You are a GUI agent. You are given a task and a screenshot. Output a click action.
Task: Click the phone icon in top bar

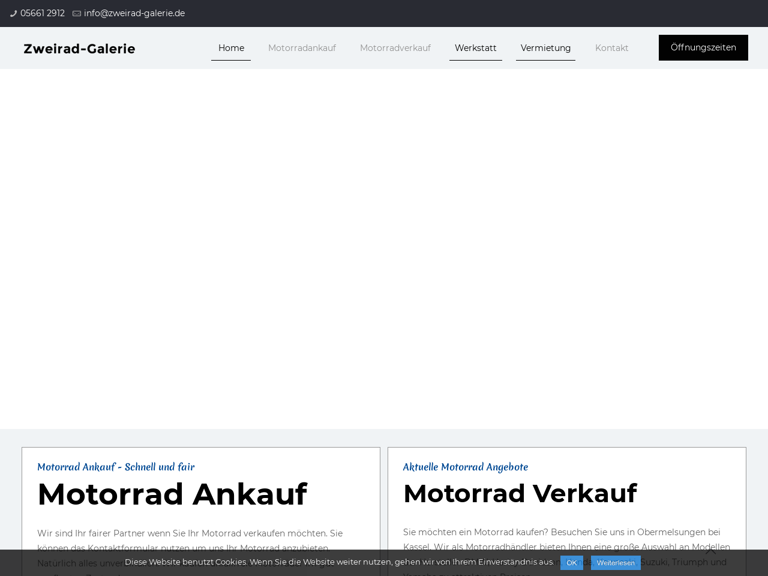(14, 14)
